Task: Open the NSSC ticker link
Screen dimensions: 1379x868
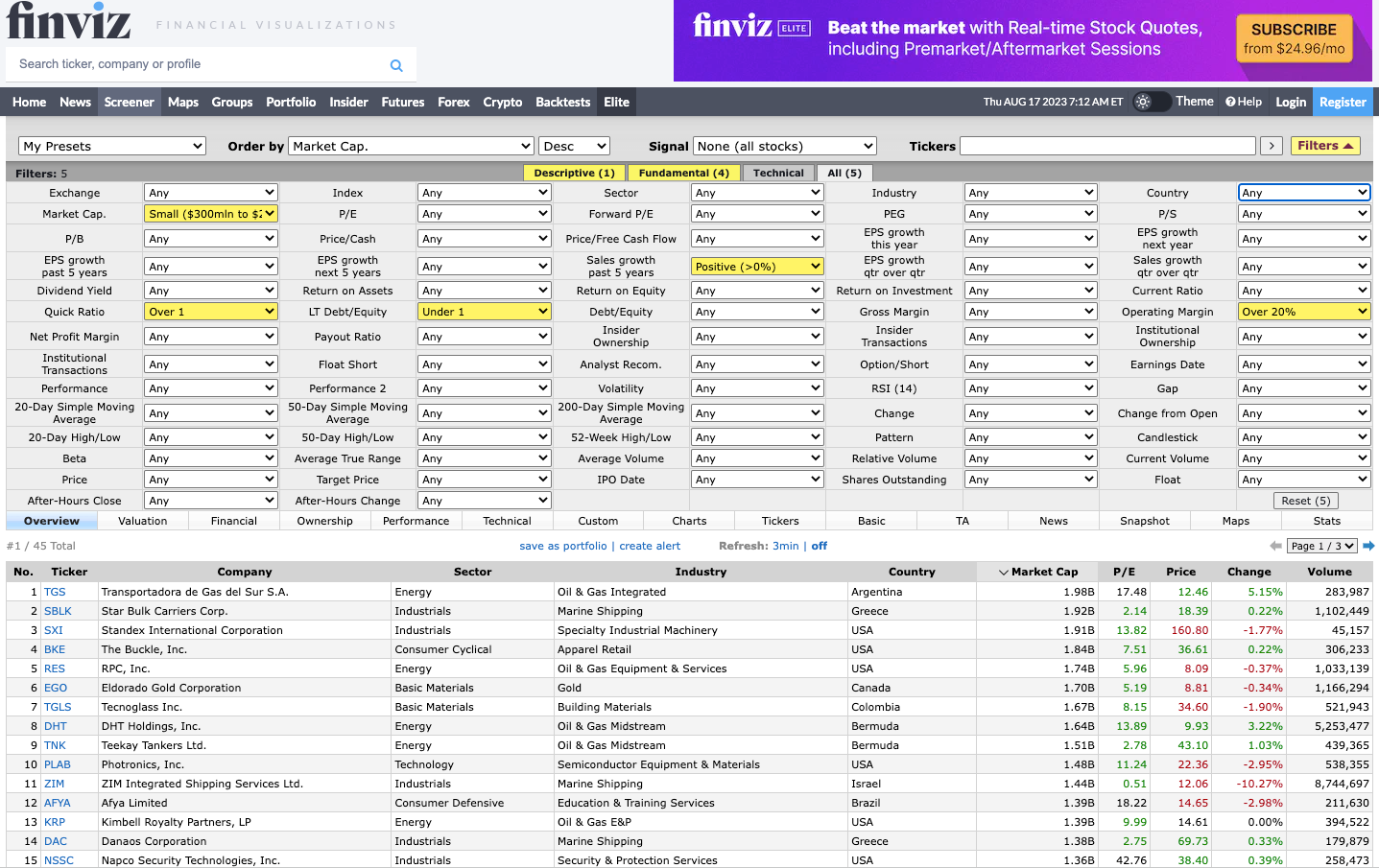Action: (x=59, y=860)
